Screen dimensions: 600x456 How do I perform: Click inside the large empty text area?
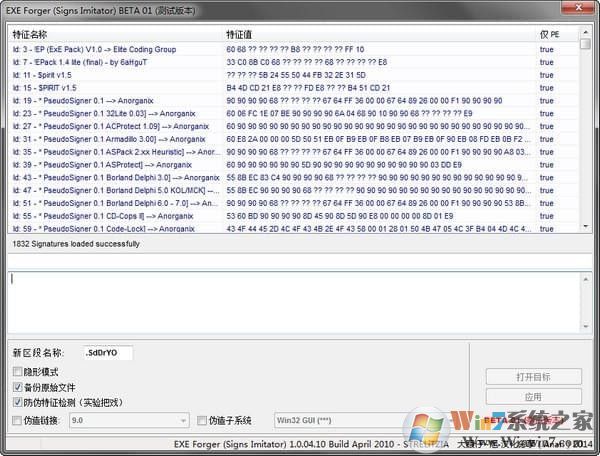[x=294, y=303]
